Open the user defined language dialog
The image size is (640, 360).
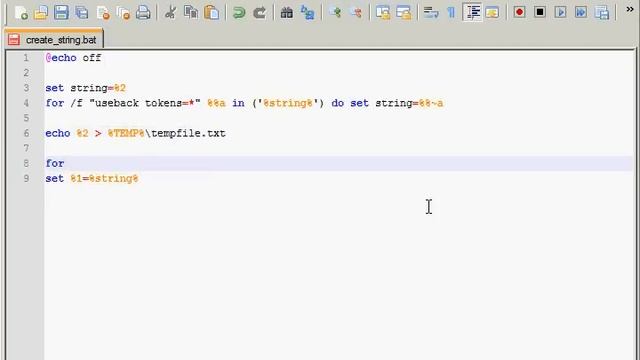click(492, 13)
